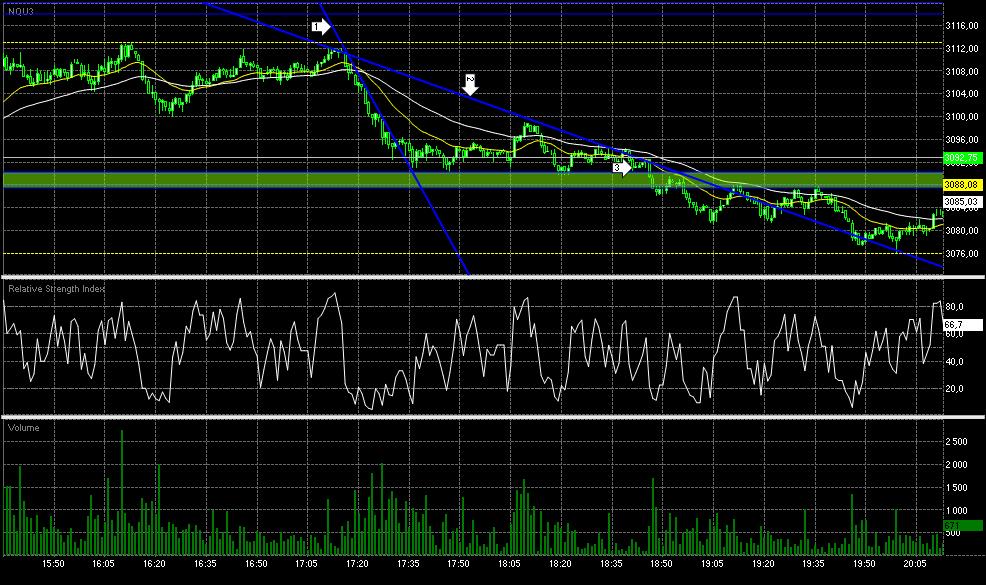Image resolution: width=986 pixels, height=585 pixels.
Task: Click the 3112,00 price axis label
Action: [962, 48]
